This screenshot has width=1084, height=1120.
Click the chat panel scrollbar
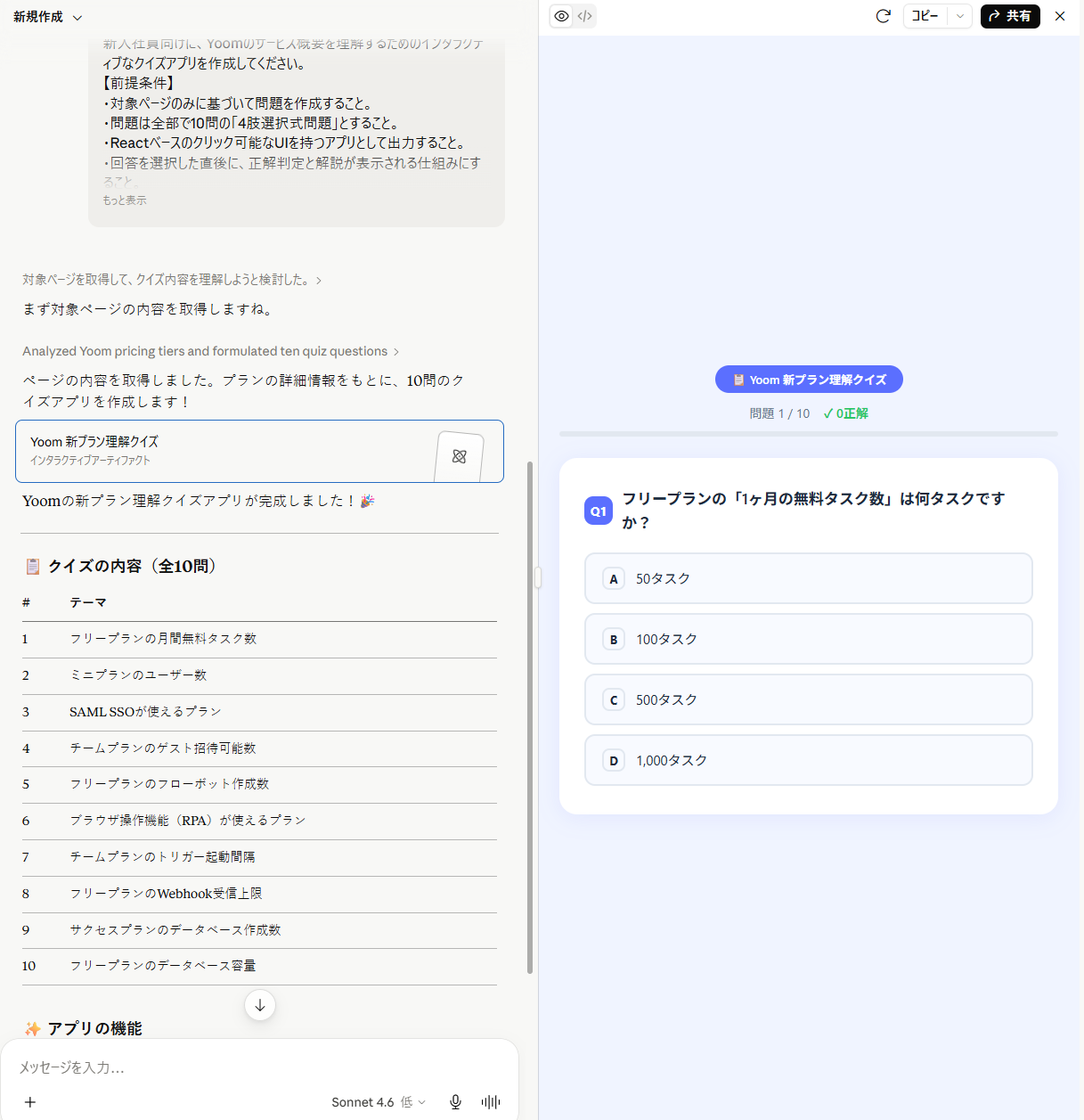tap(530, 717)
